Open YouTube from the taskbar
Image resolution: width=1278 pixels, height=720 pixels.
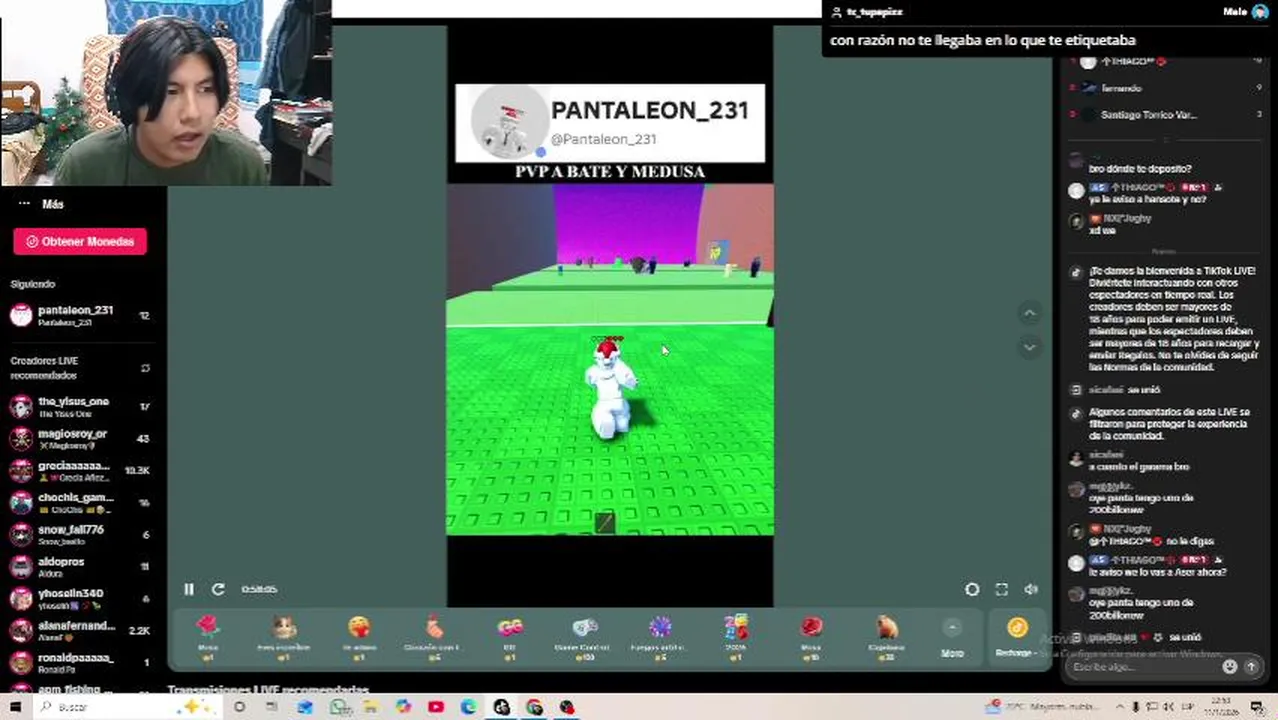(x=436, y=707)
